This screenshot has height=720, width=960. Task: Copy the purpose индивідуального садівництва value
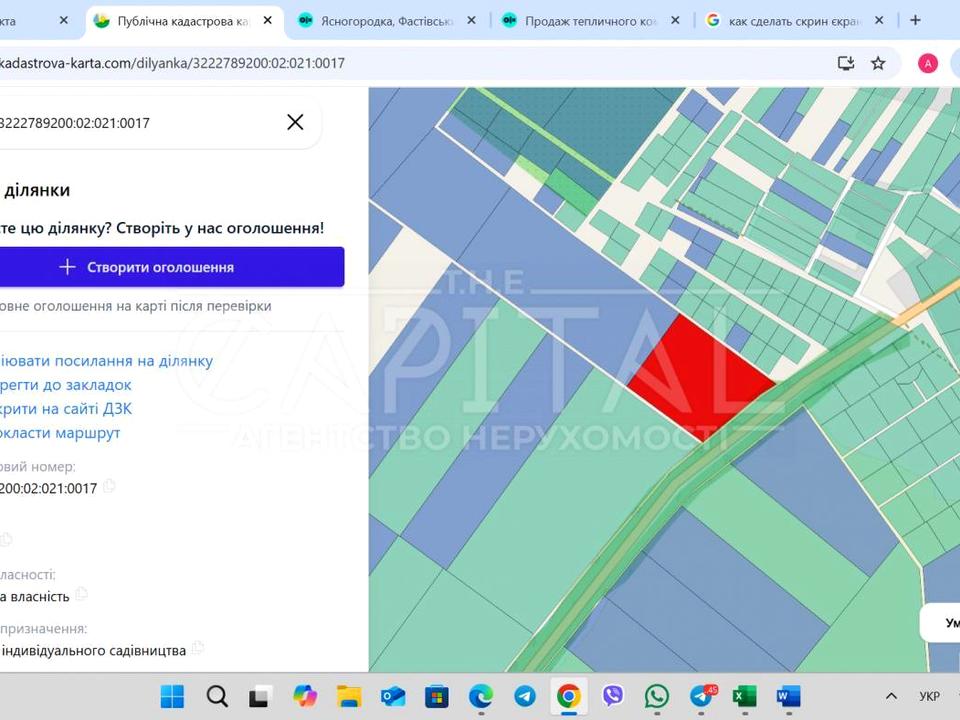coord(197,648)
